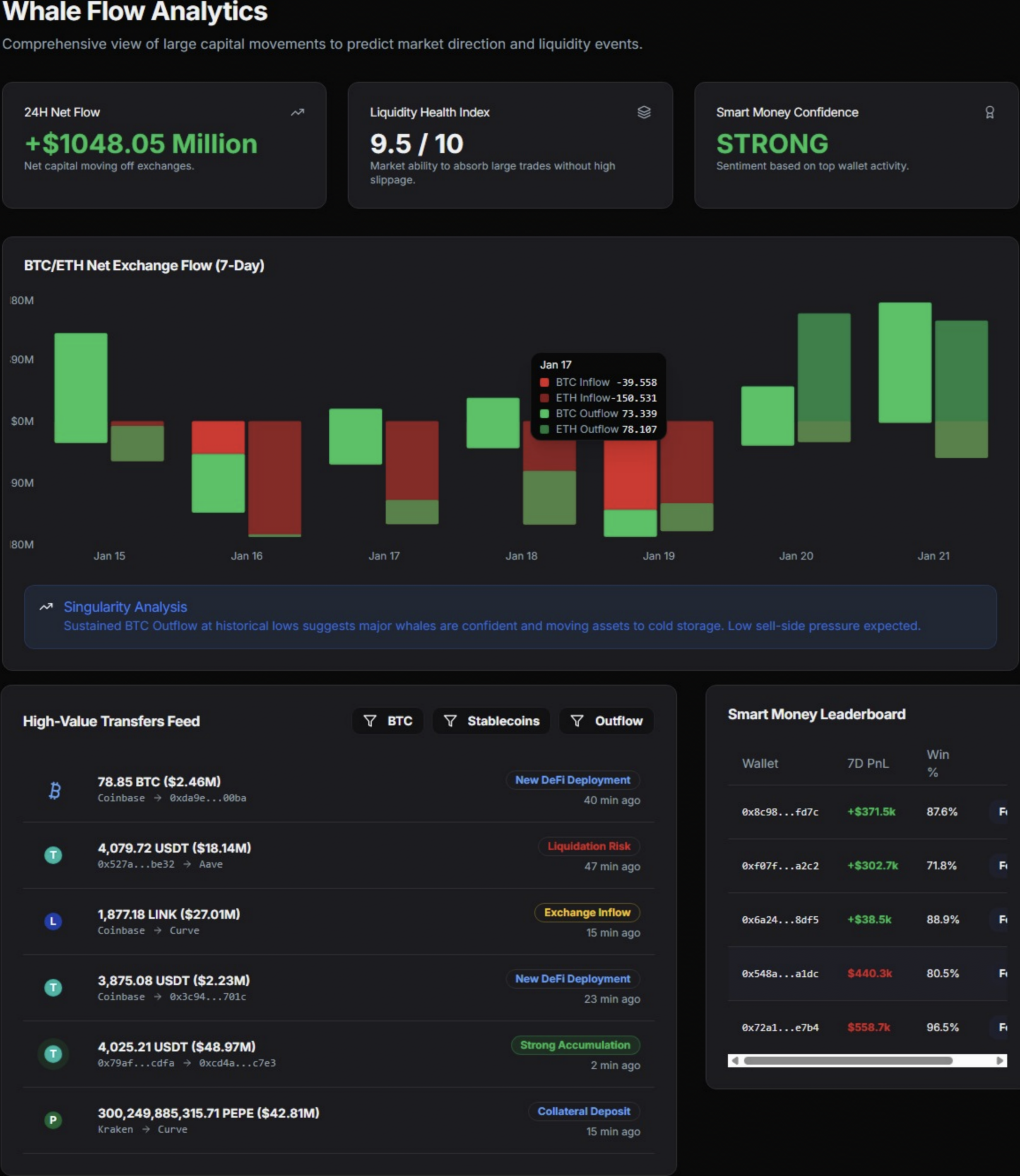
Task: Click the LINK token icon in transfers feed
Action: coord(53,921)
